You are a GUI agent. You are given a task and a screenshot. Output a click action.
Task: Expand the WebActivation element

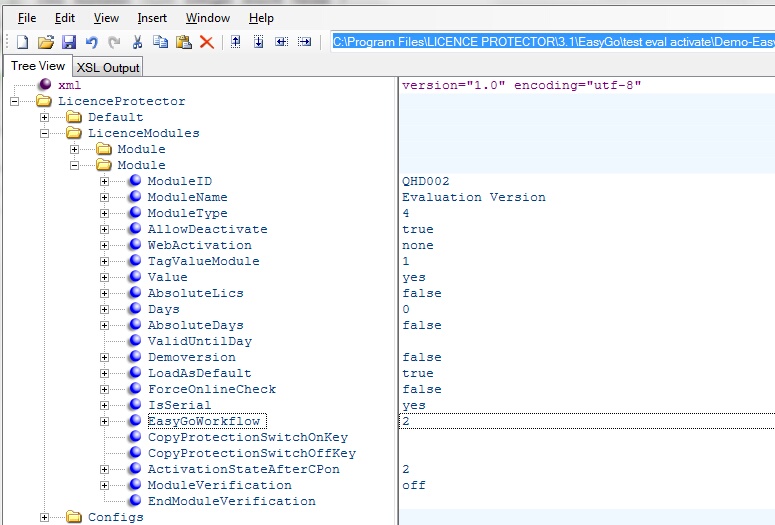click(104, 245)
